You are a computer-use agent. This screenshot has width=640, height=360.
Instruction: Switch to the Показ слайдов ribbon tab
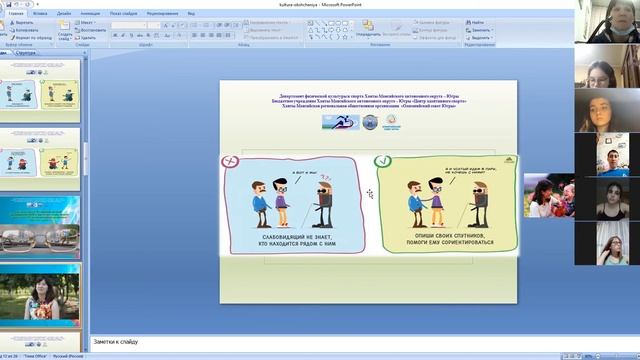124,13
